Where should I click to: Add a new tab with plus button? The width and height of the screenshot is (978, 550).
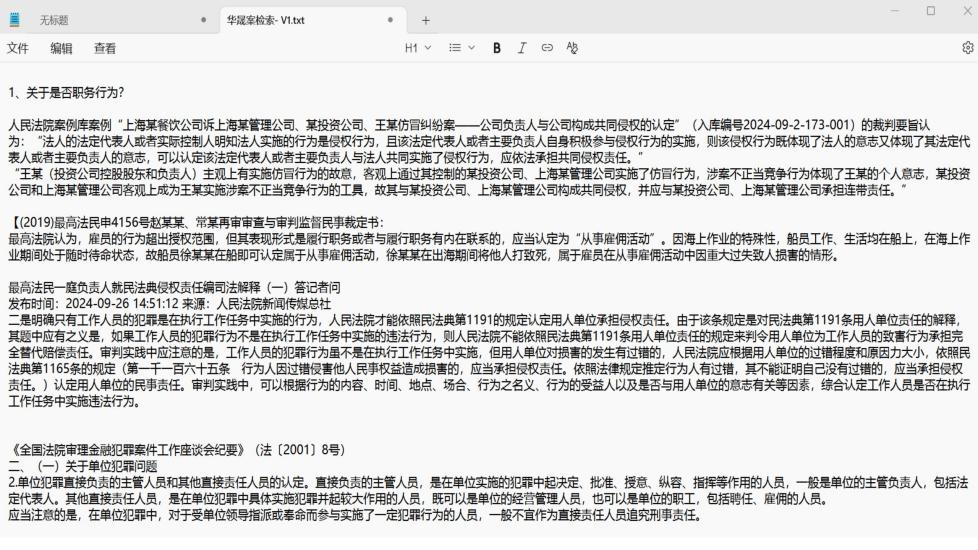(x=425, y=20)
